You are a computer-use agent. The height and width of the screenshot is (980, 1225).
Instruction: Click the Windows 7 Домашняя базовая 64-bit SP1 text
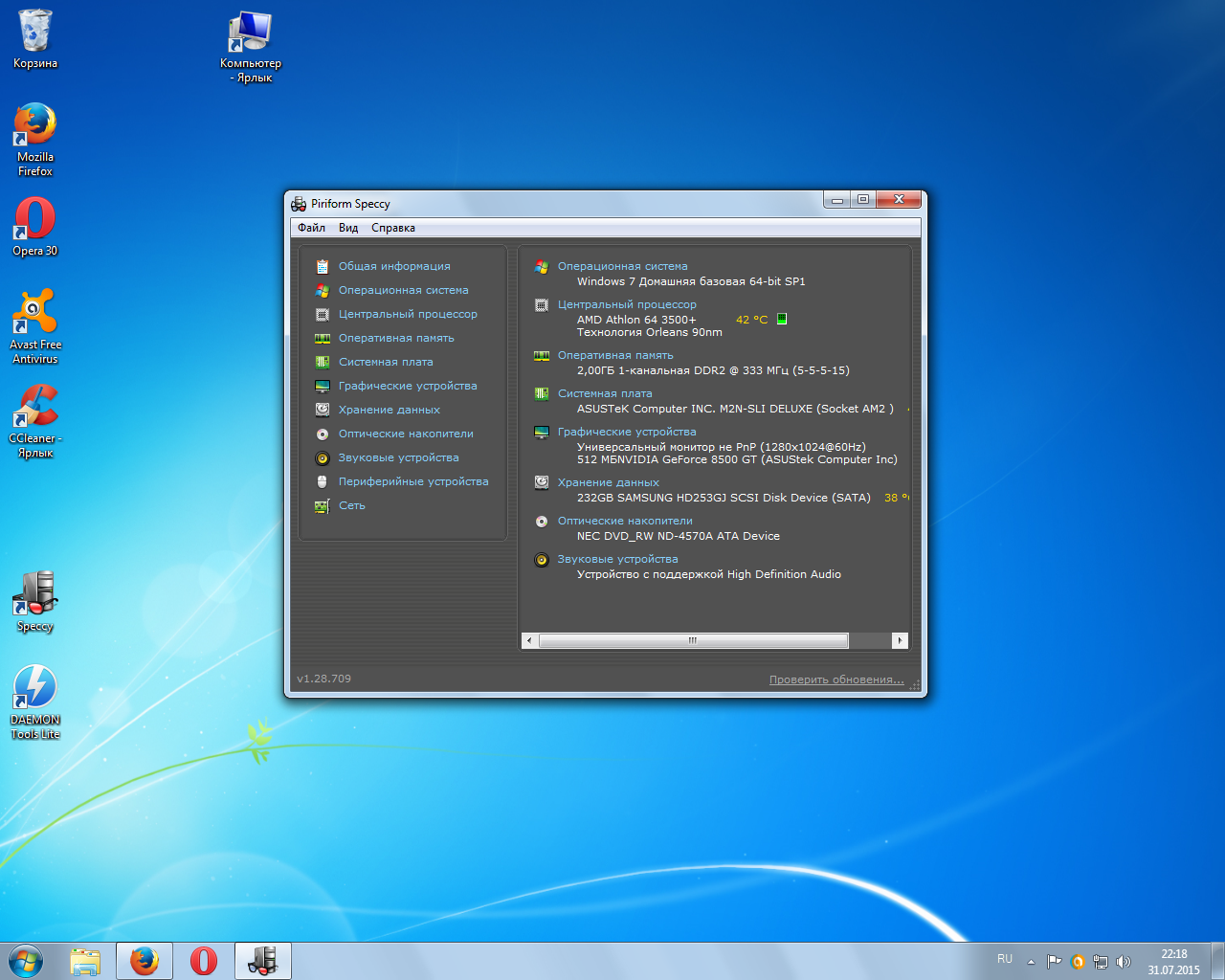click(x=691, y=281)
